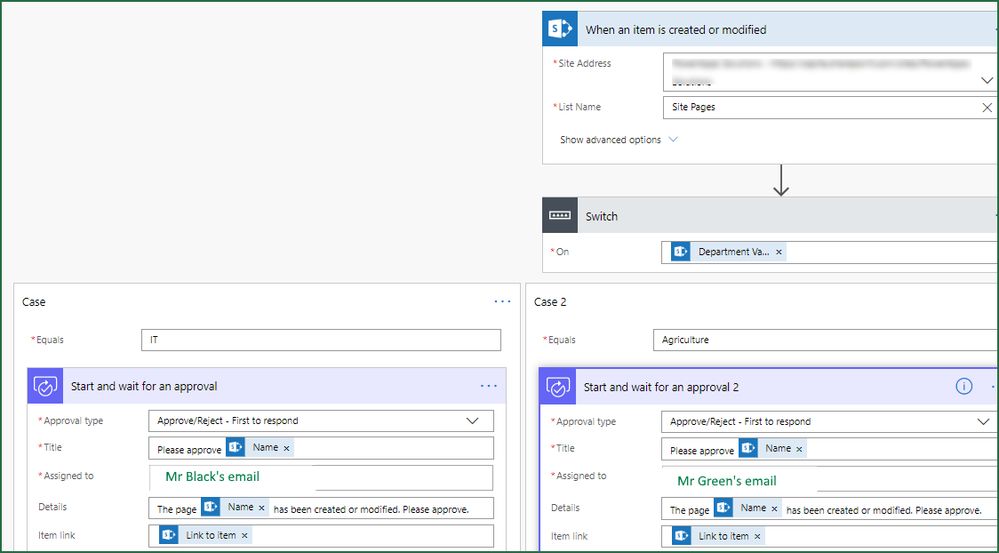
Task: Remove Name token from Case 2 Details
Action: 774,508
